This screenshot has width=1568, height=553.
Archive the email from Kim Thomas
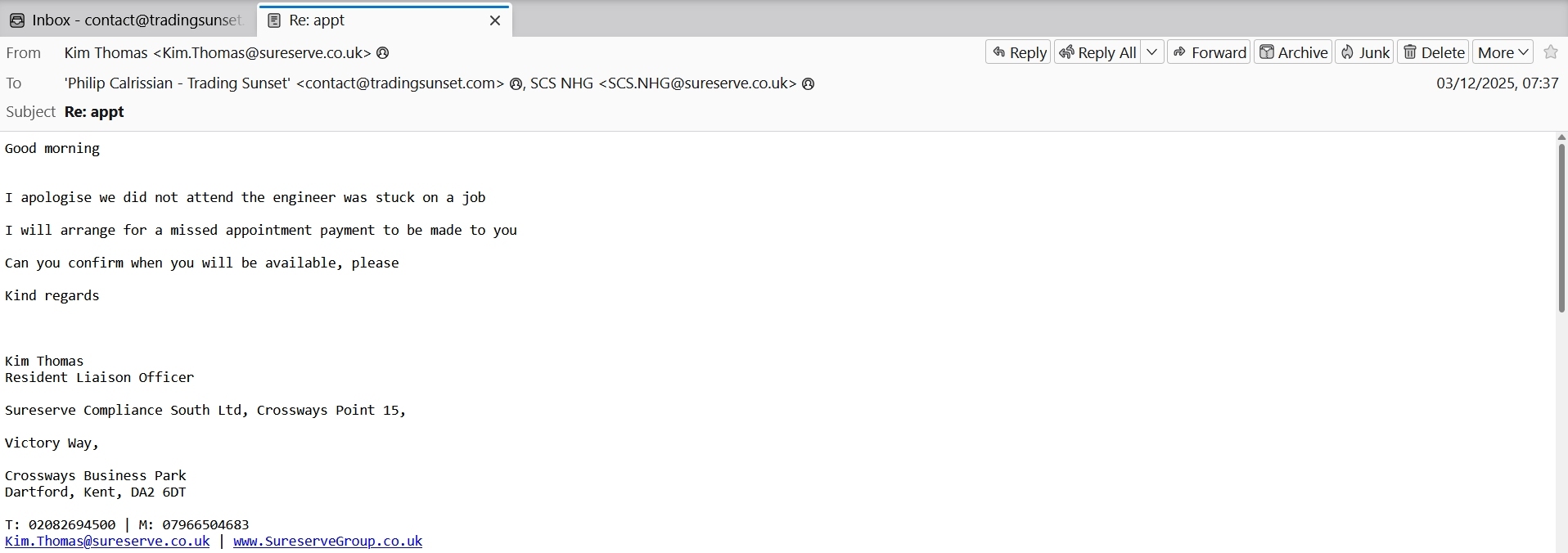tap(1293, 52)
